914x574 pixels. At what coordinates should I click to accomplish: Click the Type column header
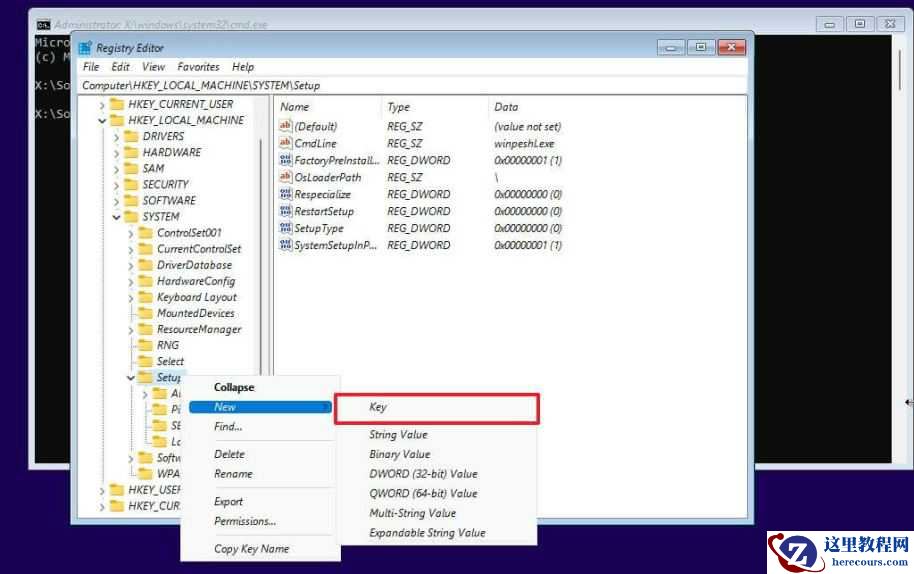(399, 107)
